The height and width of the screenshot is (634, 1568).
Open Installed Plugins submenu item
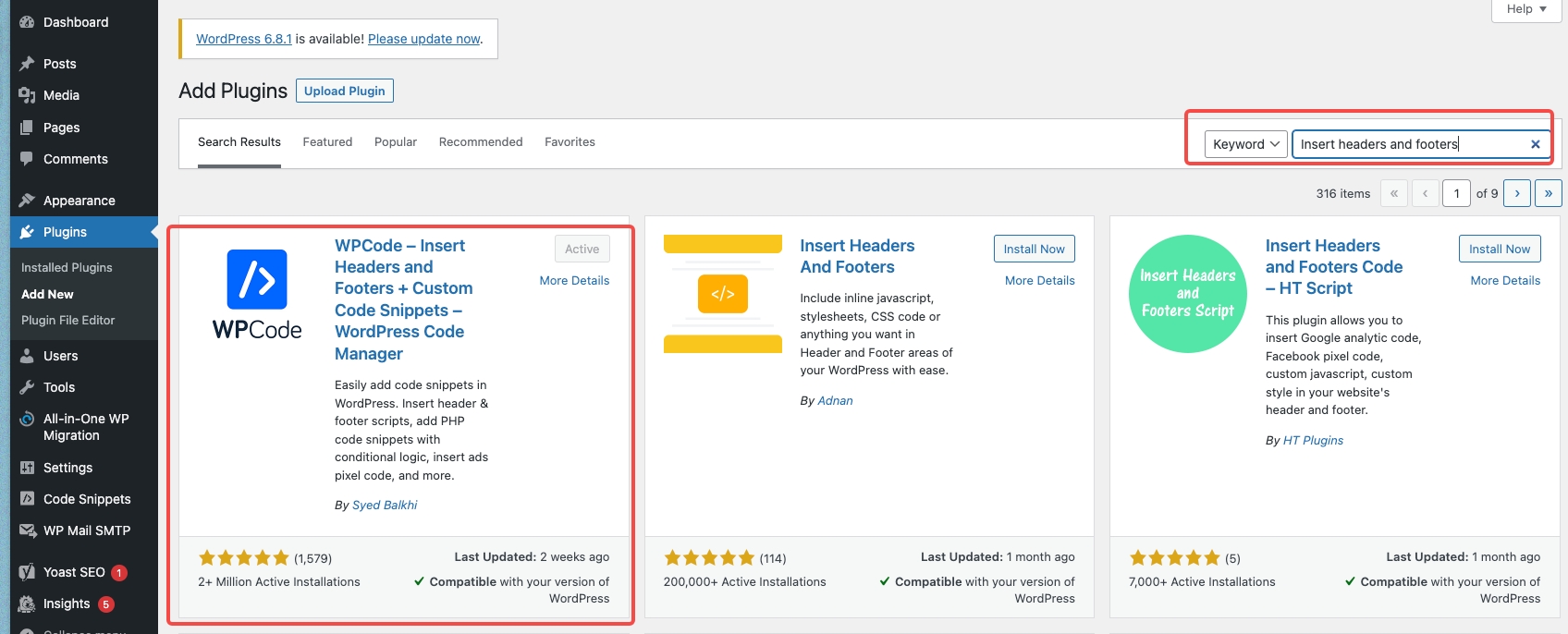(x=67, y=267)
